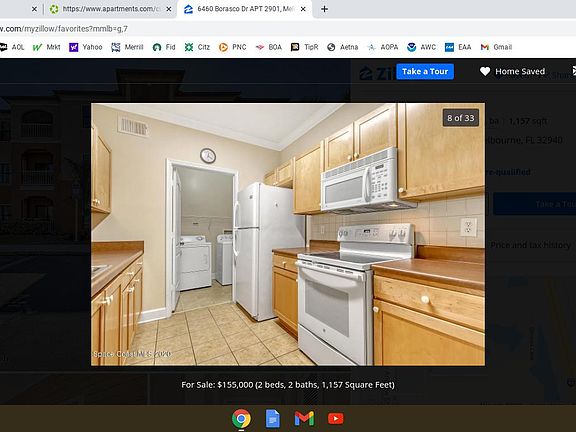Screen dimensions: 576x432
Task: Launch Google Docs from the shelf
Action: (273, 418)
